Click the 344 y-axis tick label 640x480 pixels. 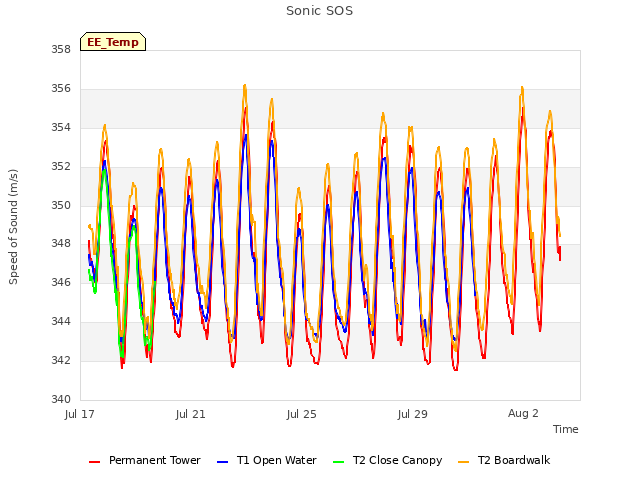tap(61, 322)
